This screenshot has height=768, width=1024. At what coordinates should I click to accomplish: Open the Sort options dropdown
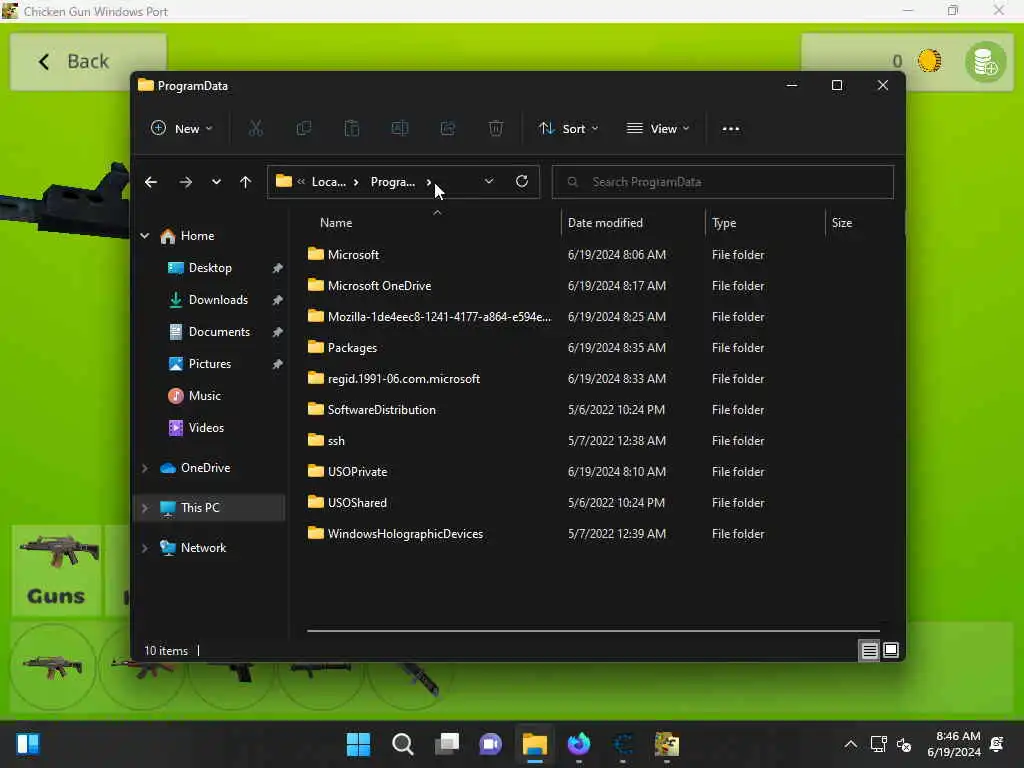coord(568,129)
